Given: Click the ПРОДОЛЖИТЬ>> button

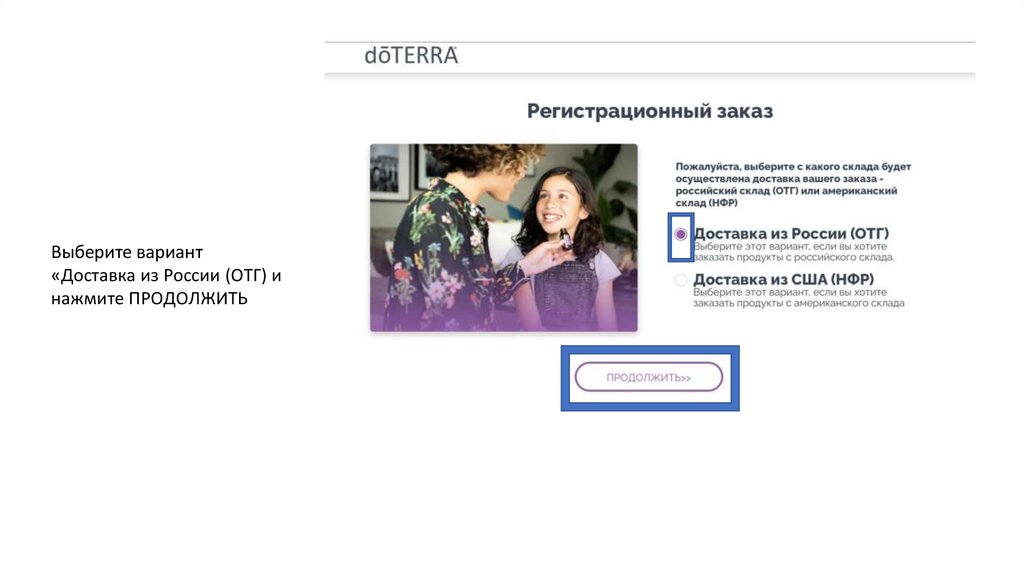Looking at the screenshot, I should pos(648,377).
